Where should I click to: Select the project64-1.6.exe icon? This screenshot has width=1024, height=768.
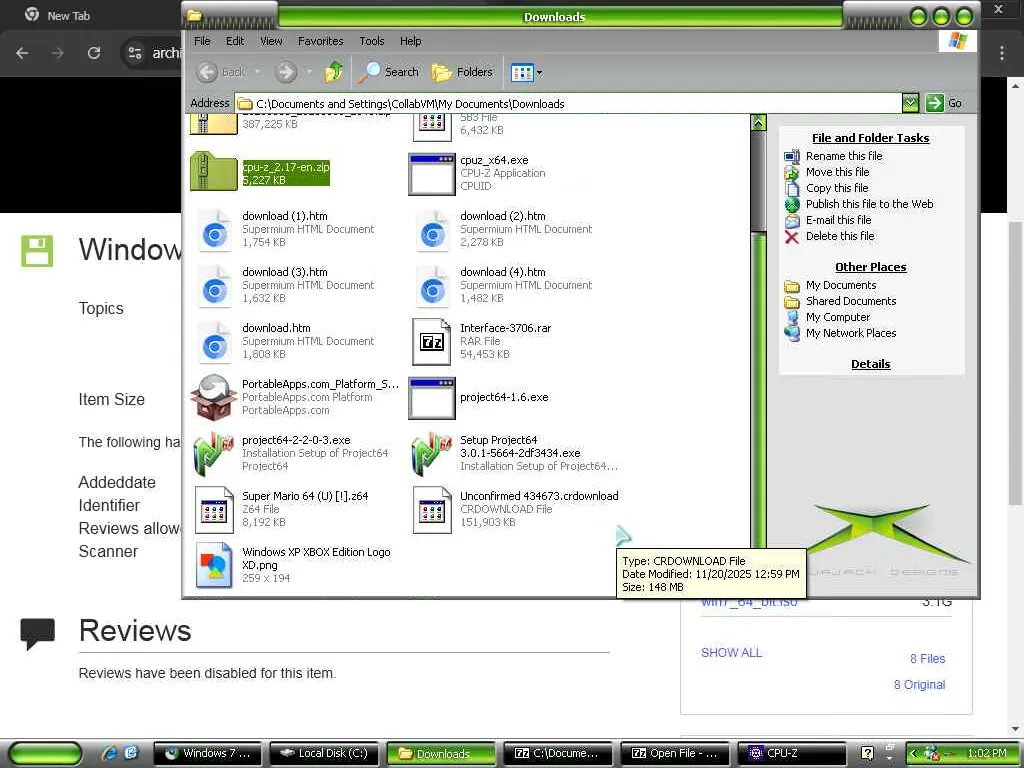click(432, 398)
